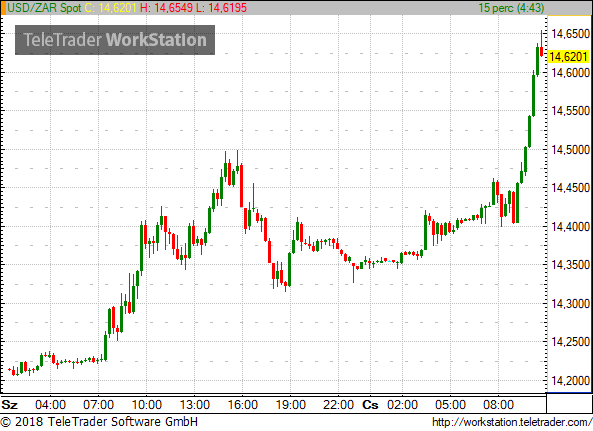The width and height of the screenshot is (593, 431).
Task: Click the 14,6500 price axis label
Action: (570, 34)
